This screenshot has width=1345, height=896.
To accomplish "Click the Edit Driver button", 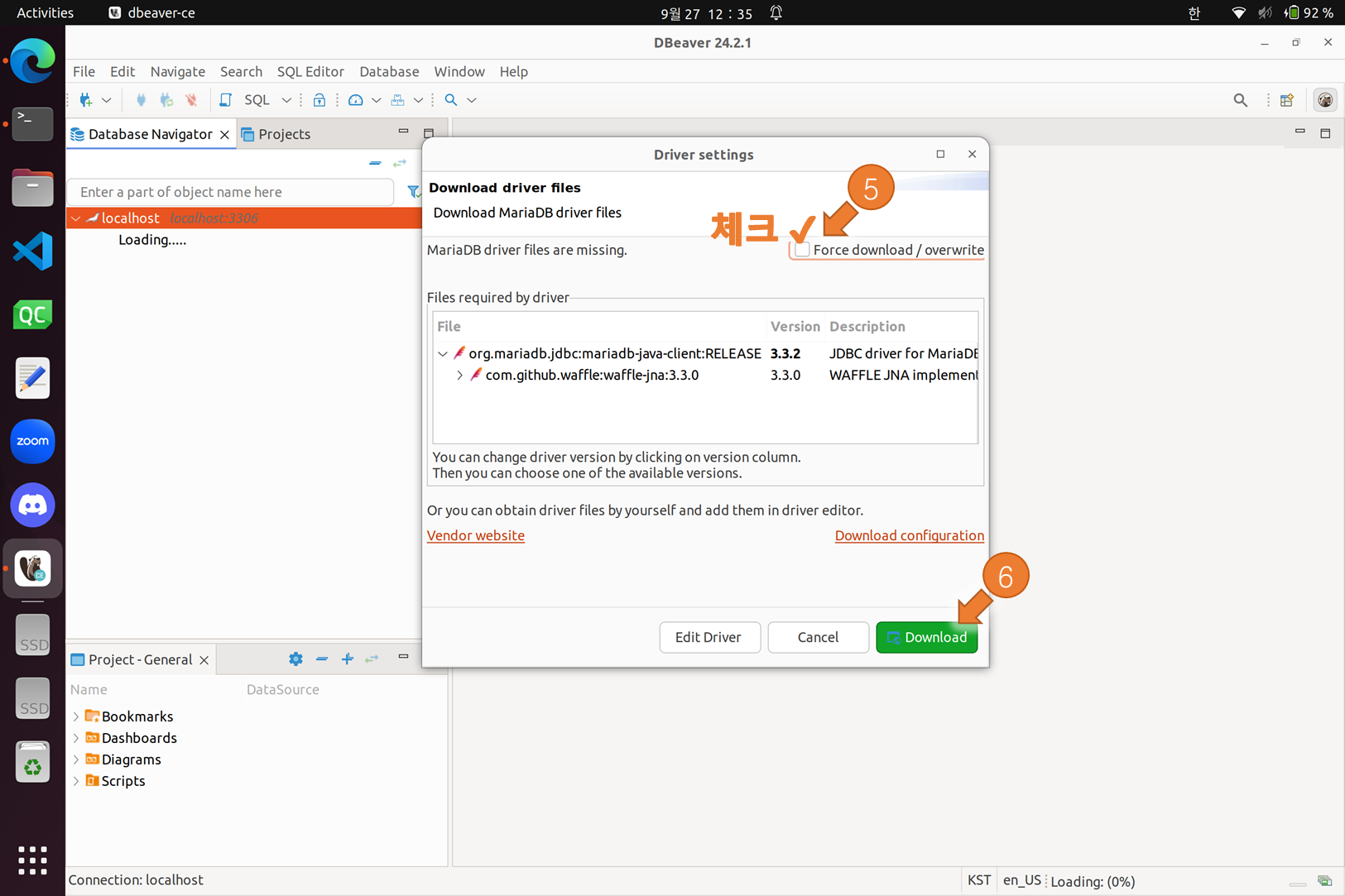I will coord(709,637).
